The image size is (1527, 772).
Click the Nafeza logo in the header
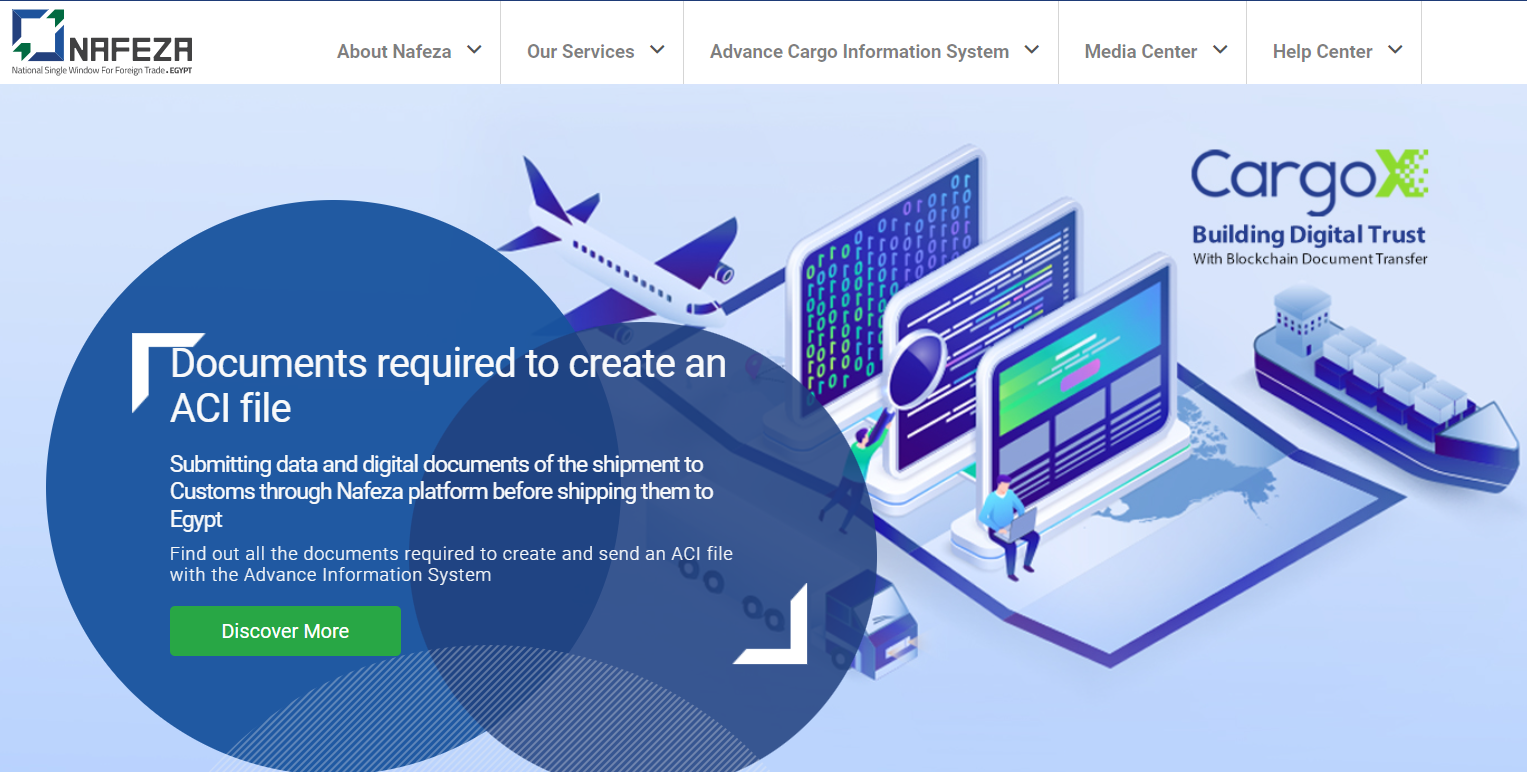point(101,43)
